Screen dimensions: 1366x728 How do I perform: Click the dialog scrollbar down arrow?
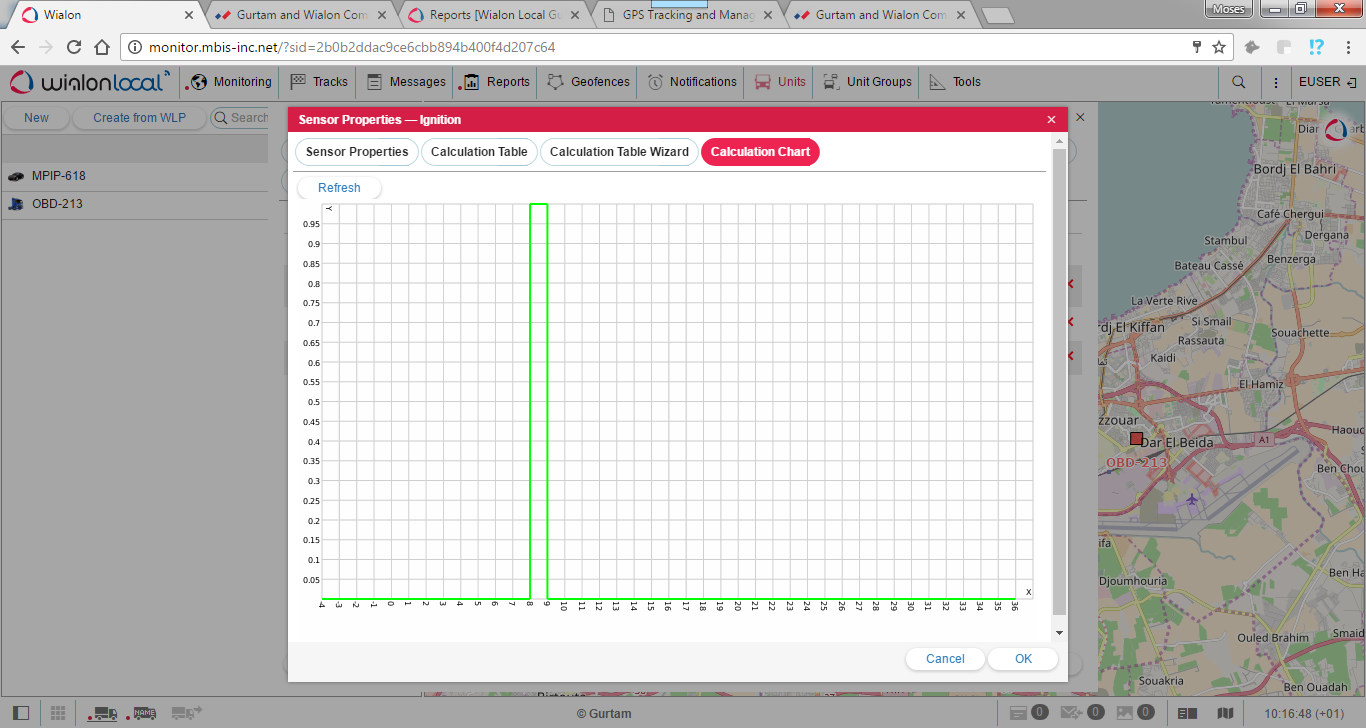pos(1059,633)
